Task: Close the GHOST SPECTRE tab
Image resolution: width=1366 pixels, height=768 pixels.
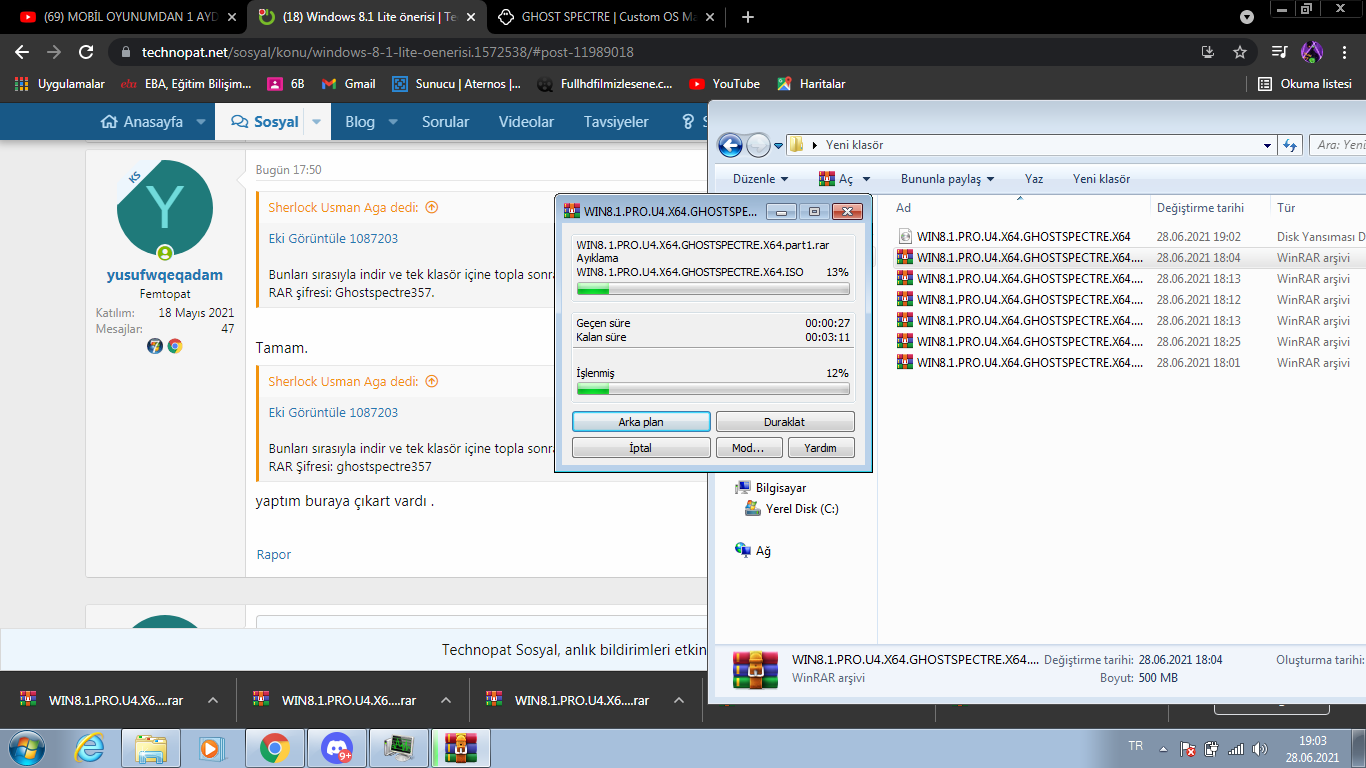Action: (x=711, y=17)
